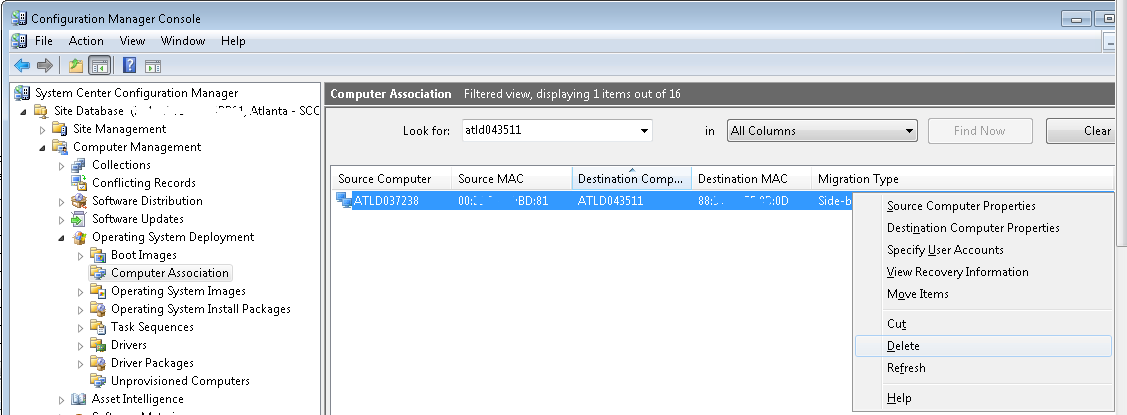The height and width of the screenshot is (415, 1127).
Task: Expand the Software Updates node
Action: [x=61, y=219]
